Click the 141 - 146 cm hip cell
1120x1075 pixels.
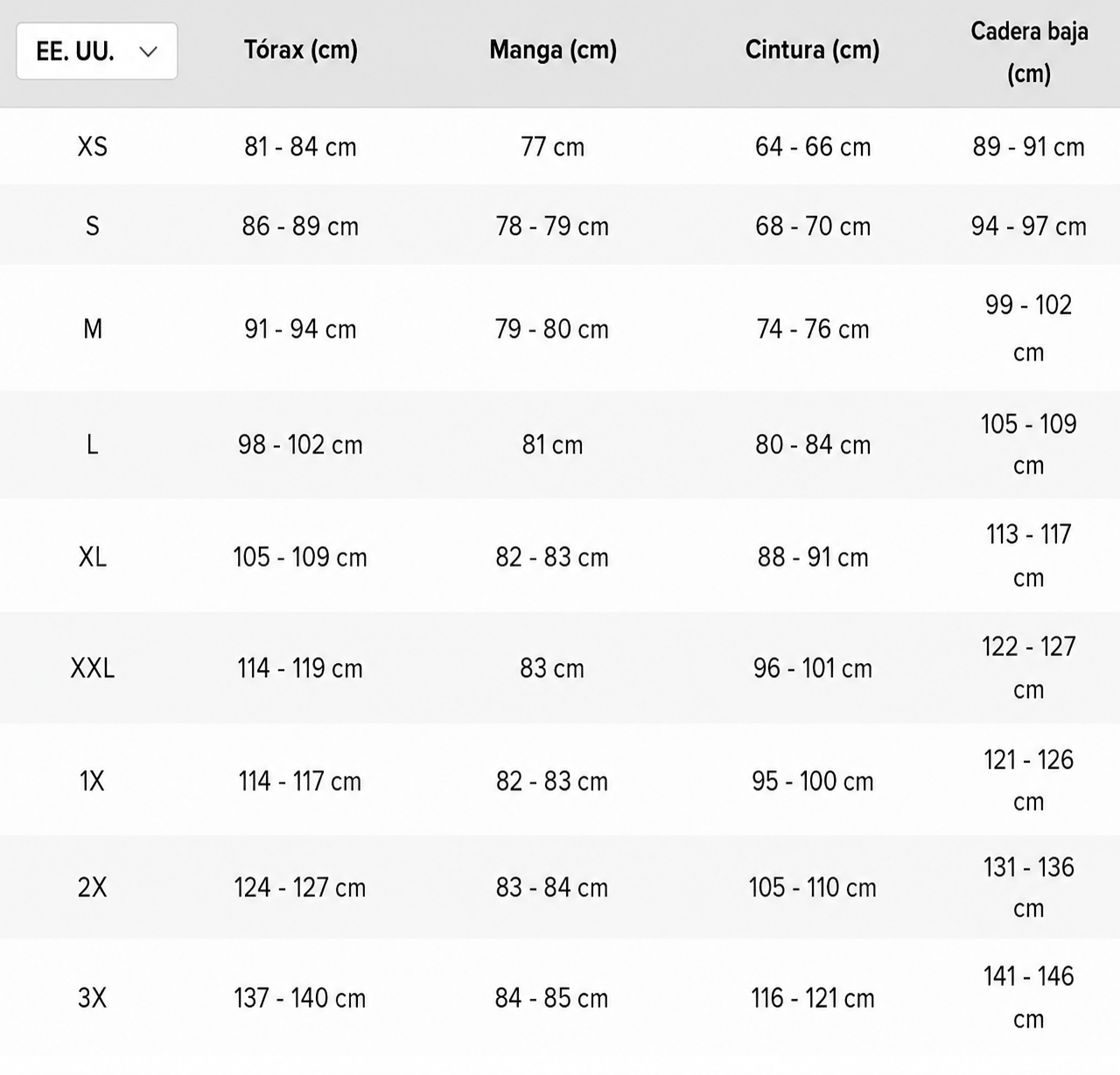tap(1029, 997)
